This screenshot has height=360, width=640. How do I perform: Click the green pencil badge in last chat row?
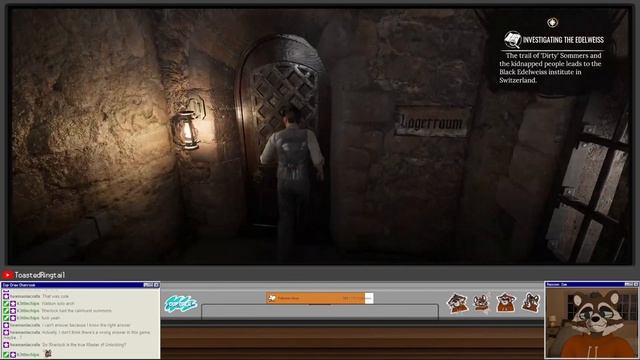(x=6, y=355)
